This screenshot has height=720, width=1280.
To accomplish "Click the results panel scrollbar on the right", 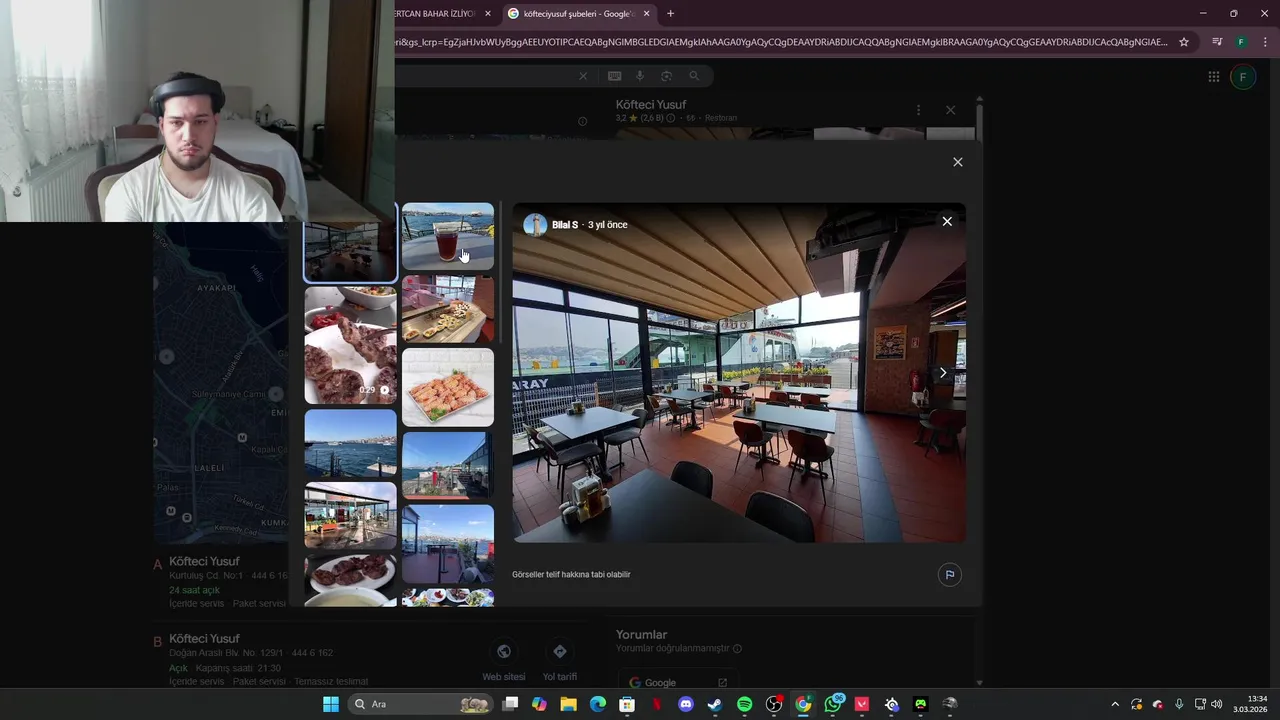I will click(x=979, y=390).
